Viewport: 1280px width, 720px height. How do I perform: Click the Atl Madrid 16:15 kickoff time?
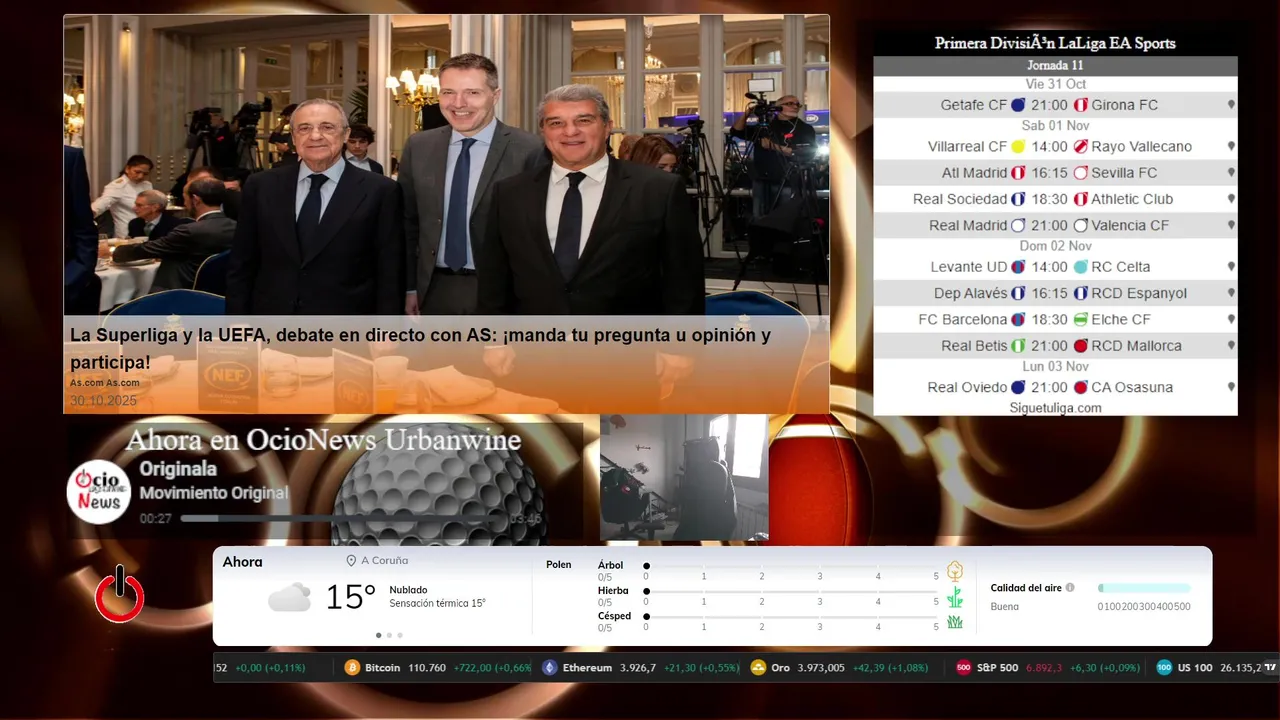point(1049,173)
